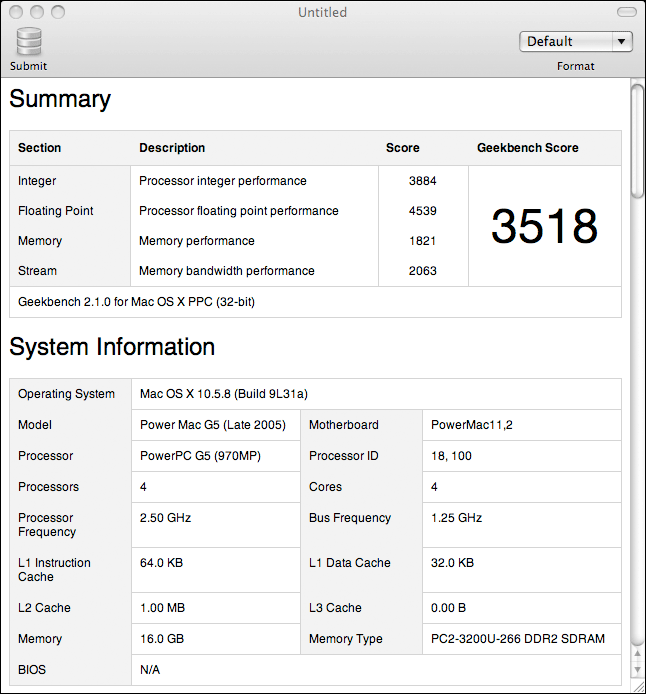Click the Memory Type value PC2-3200U
This screenshot has height=694, width=646.
tap(517, 639)
